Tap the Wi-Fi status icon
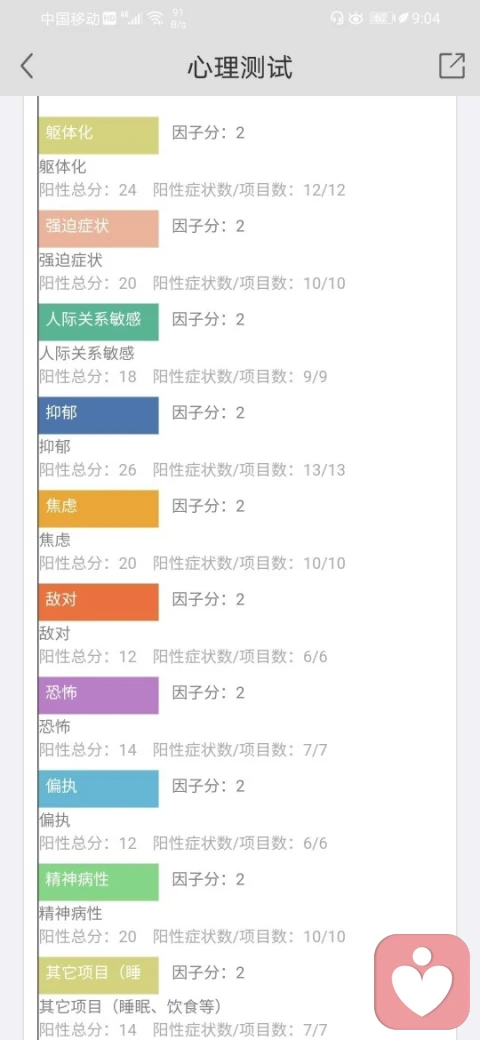Viewport: 480px width, 1040px height. click(x=155, y=18)
